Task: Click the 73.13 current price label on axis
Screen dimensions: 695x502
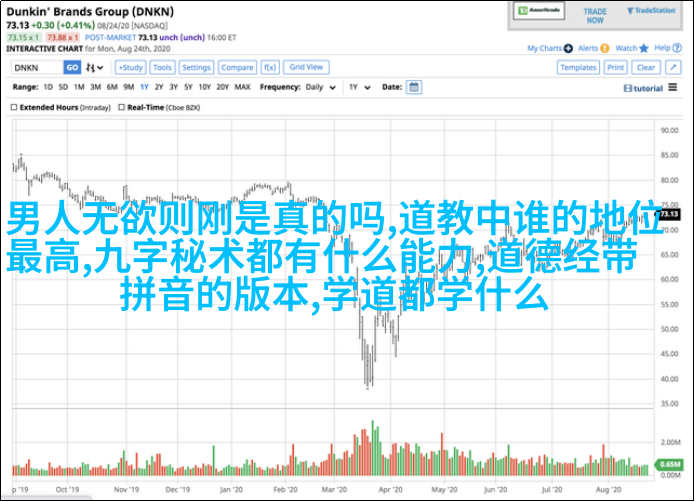Action: tap(668, 214)
